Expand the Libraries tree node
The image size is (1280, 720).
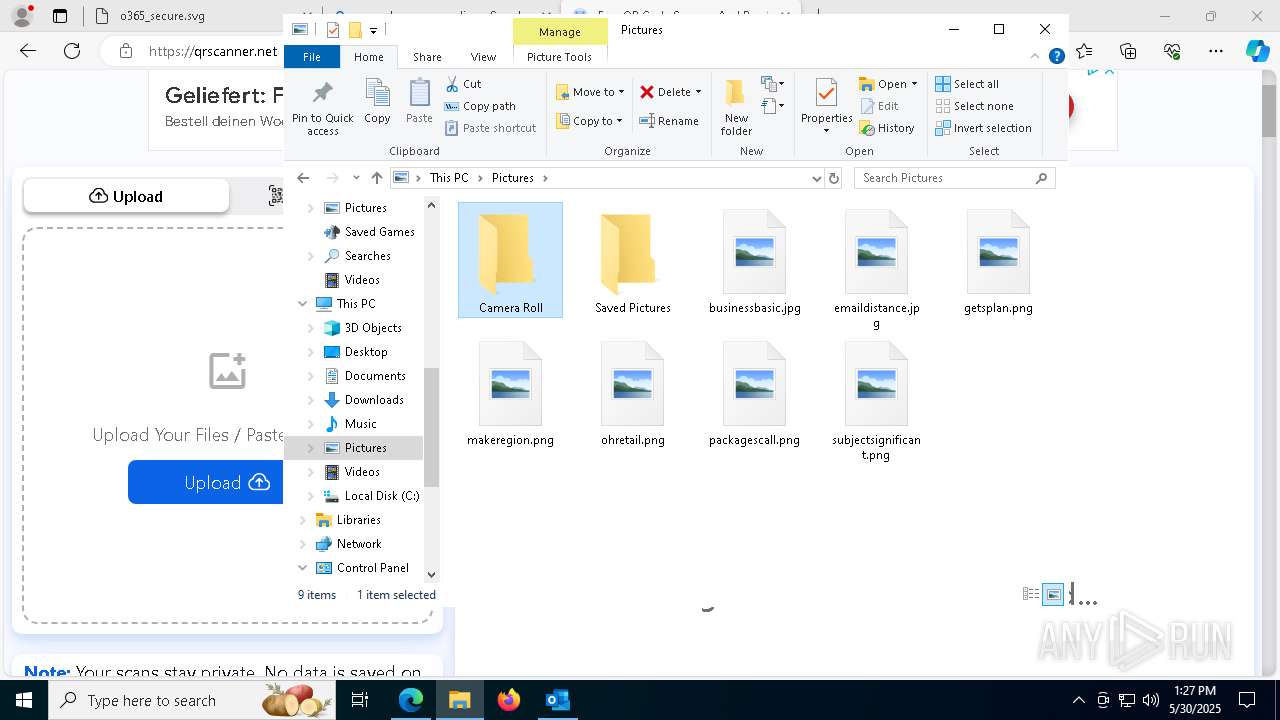303,520
